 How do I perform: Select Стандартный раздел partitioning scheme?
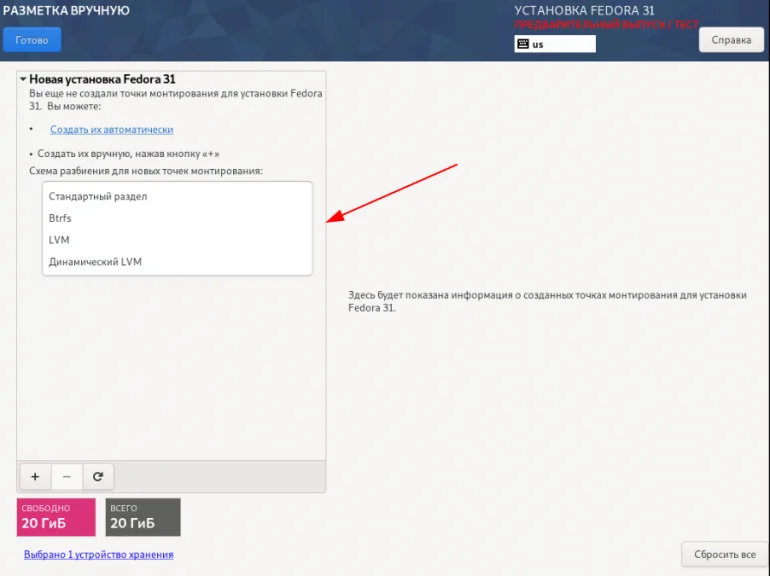pyautogui.click(x=177, y=196)
